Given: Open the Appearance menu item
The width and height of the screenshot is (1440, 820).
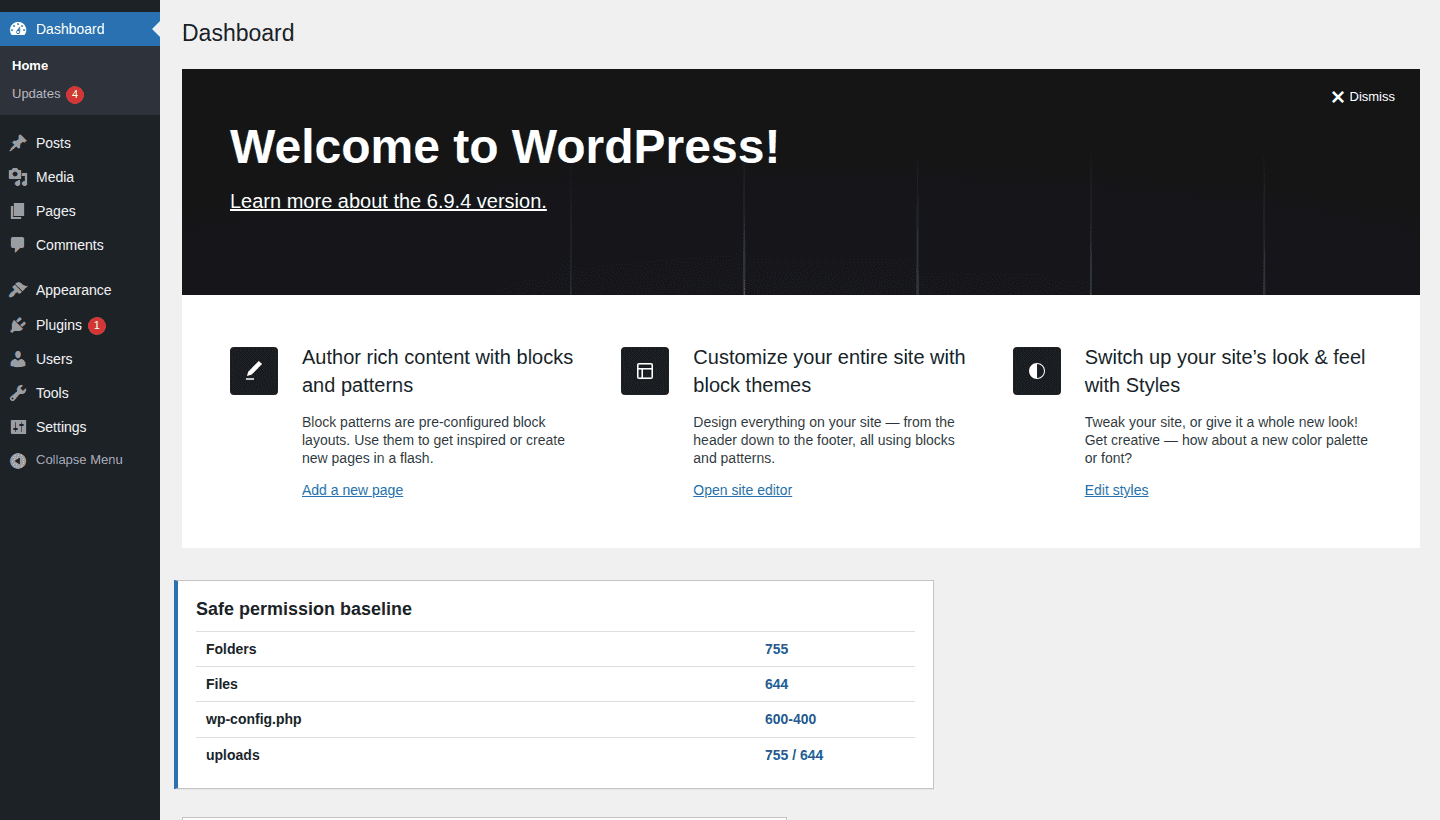Looking at the screenshot, I should [80, 290].
